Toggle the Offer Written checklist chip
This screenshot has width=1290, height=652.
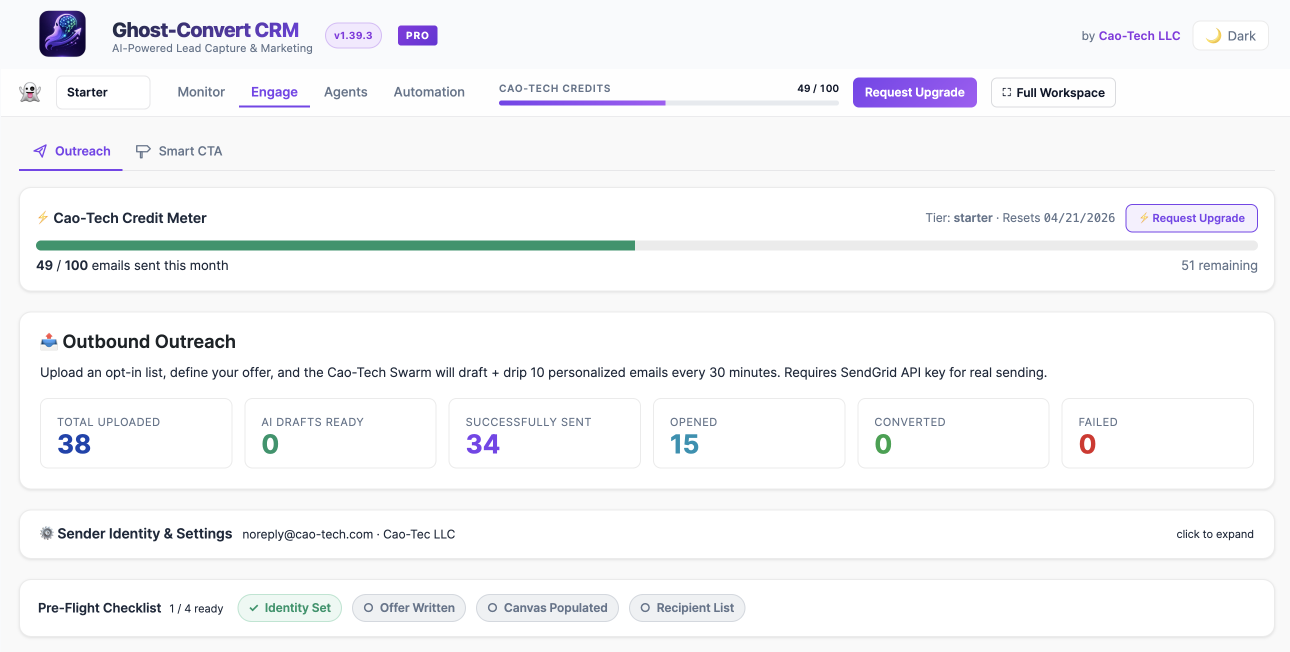(x=409, y=608)
